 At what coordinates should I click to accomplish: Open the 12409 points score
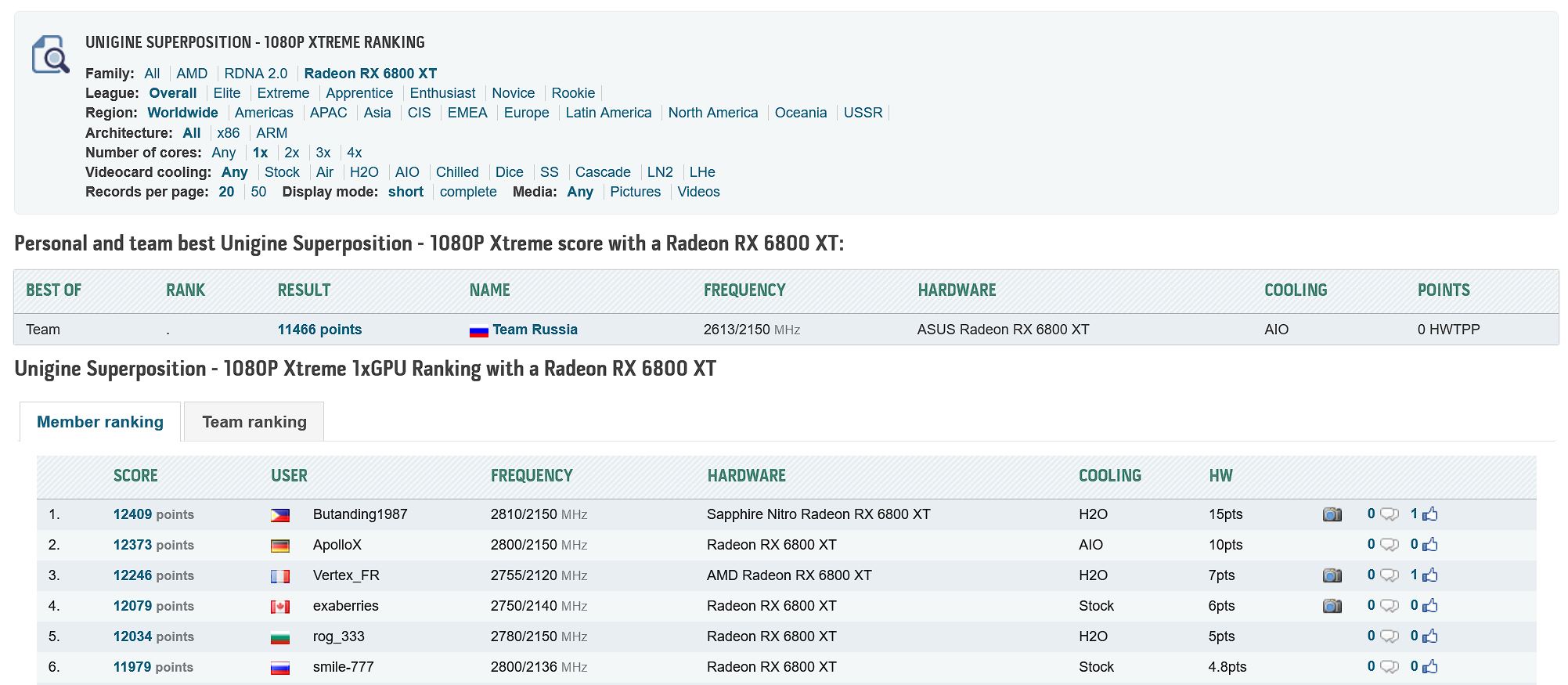click(153, 514)
